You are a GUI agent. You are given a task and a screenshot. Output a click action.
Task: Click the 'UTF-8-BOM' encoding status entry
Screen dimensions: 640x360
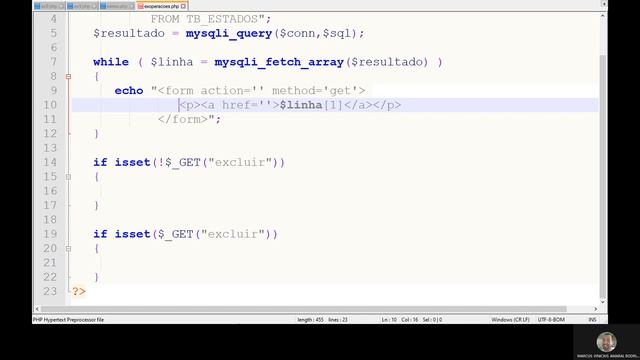[551, 320]
